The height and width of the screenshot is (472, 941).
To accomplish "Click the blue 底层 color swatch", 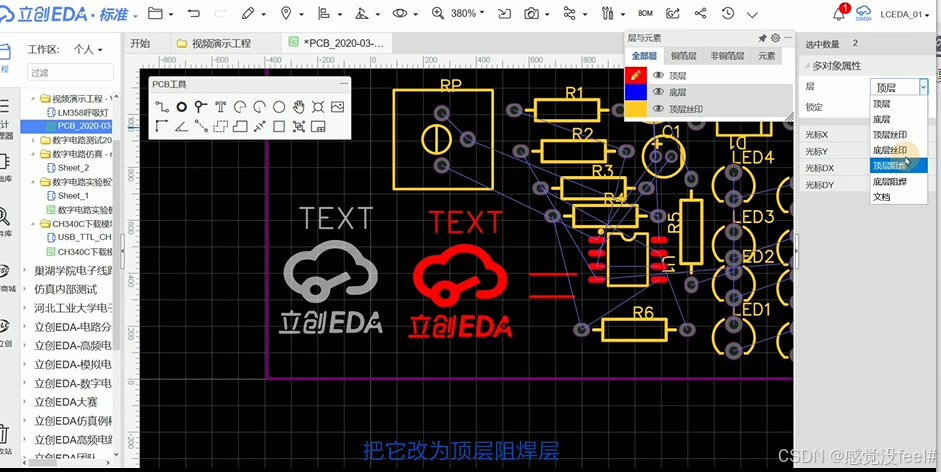I will [636, 92].
